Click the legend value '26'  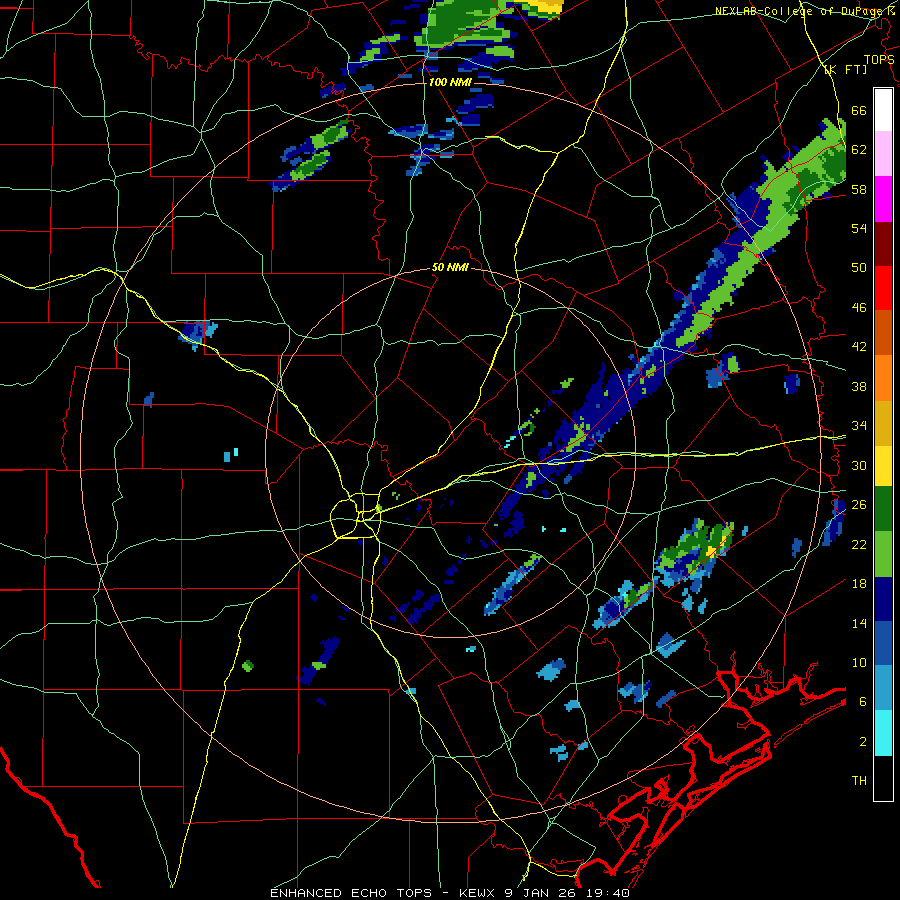(x=859, y=504)
